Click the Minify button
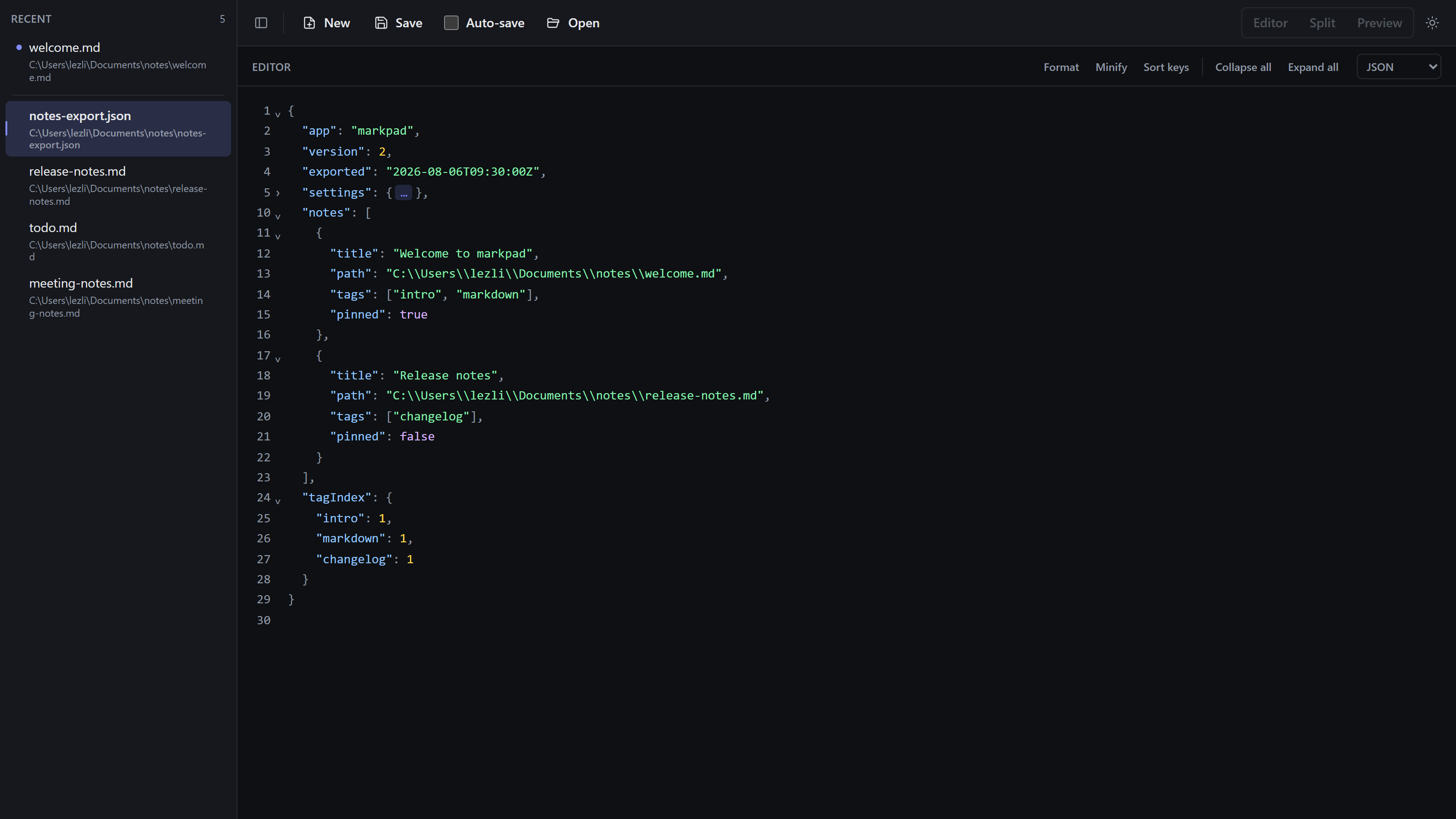 pos(1111,67)
